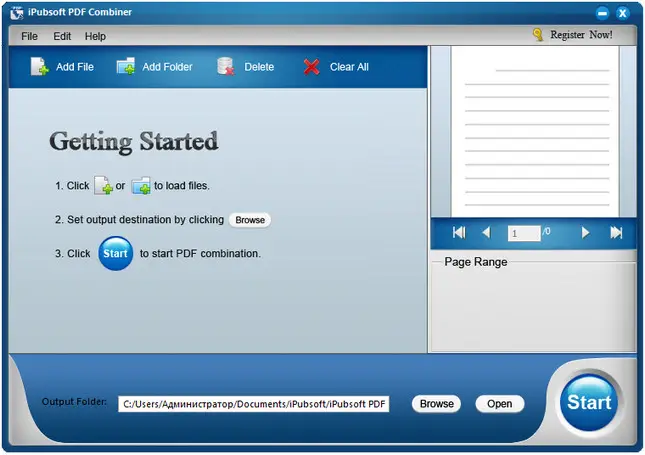The image size is (645, 455).
Task: Open the File menu
Action: click(x=29, y=36)
